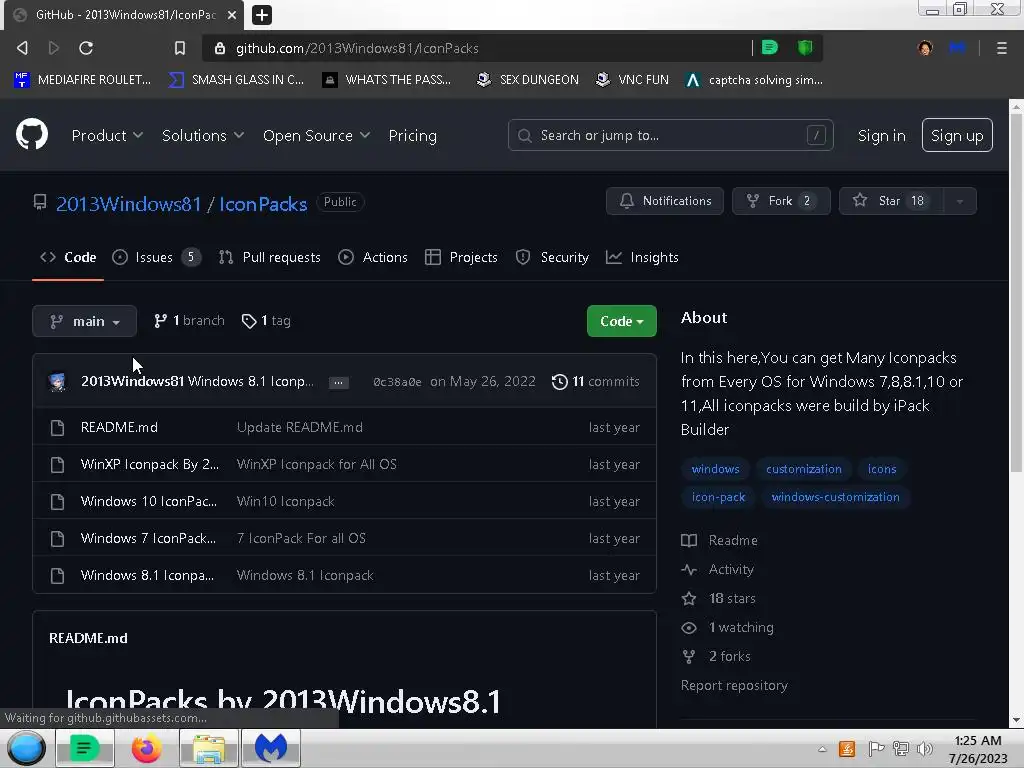Open 1 branch link
This screenshot has width=1024, height=768.
(189, 321)
